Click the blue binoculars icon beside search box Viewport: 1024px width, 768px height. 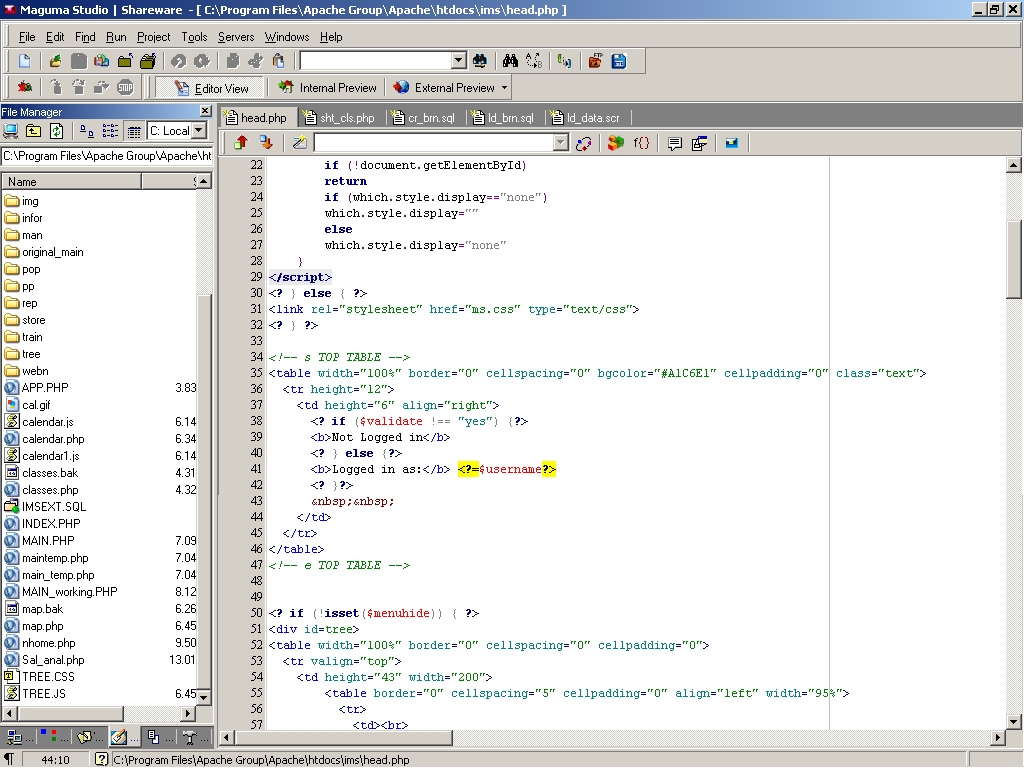click(480, 61)
